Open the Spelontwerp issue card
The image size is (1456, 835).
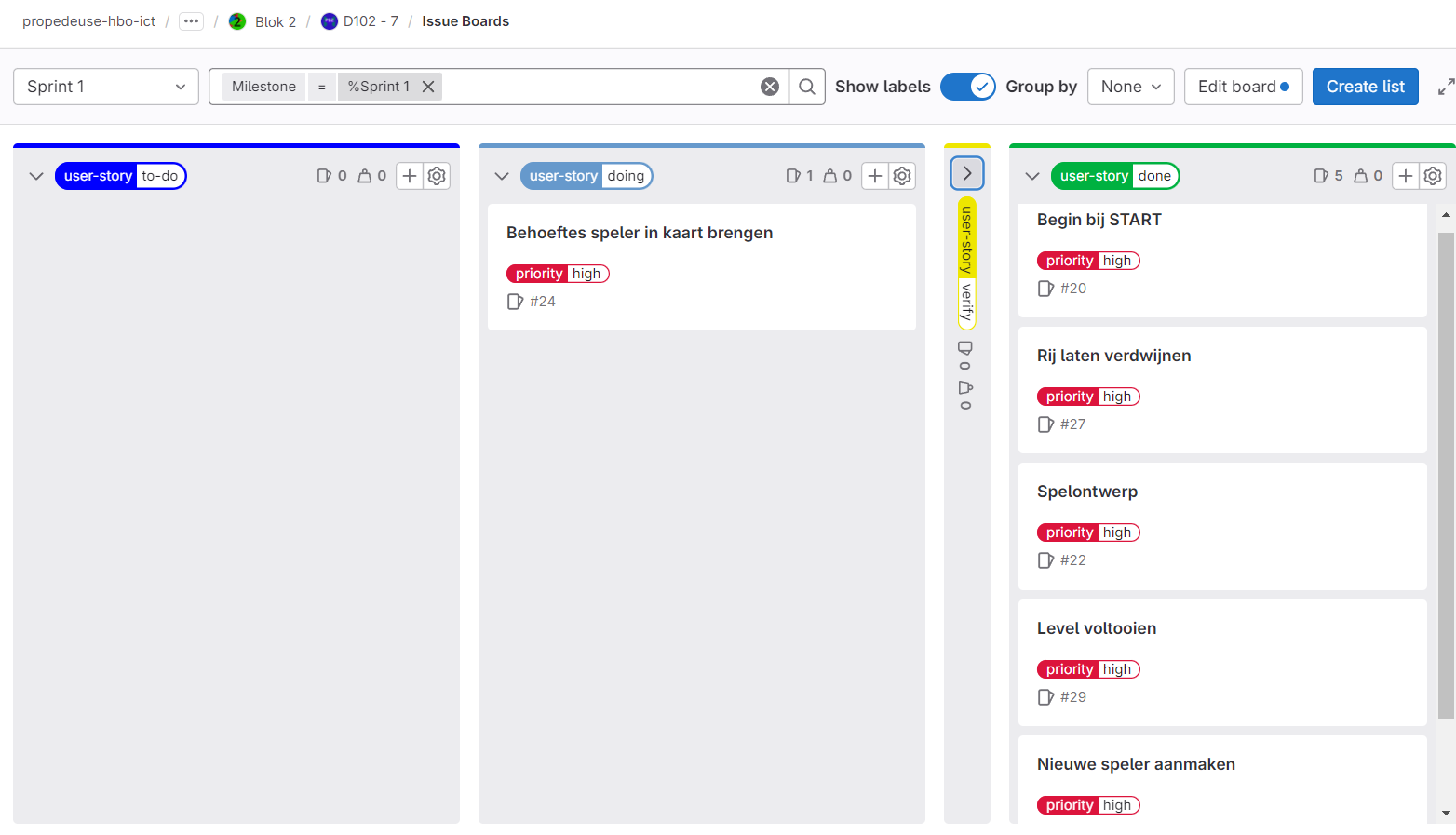tap(1087, 492)
